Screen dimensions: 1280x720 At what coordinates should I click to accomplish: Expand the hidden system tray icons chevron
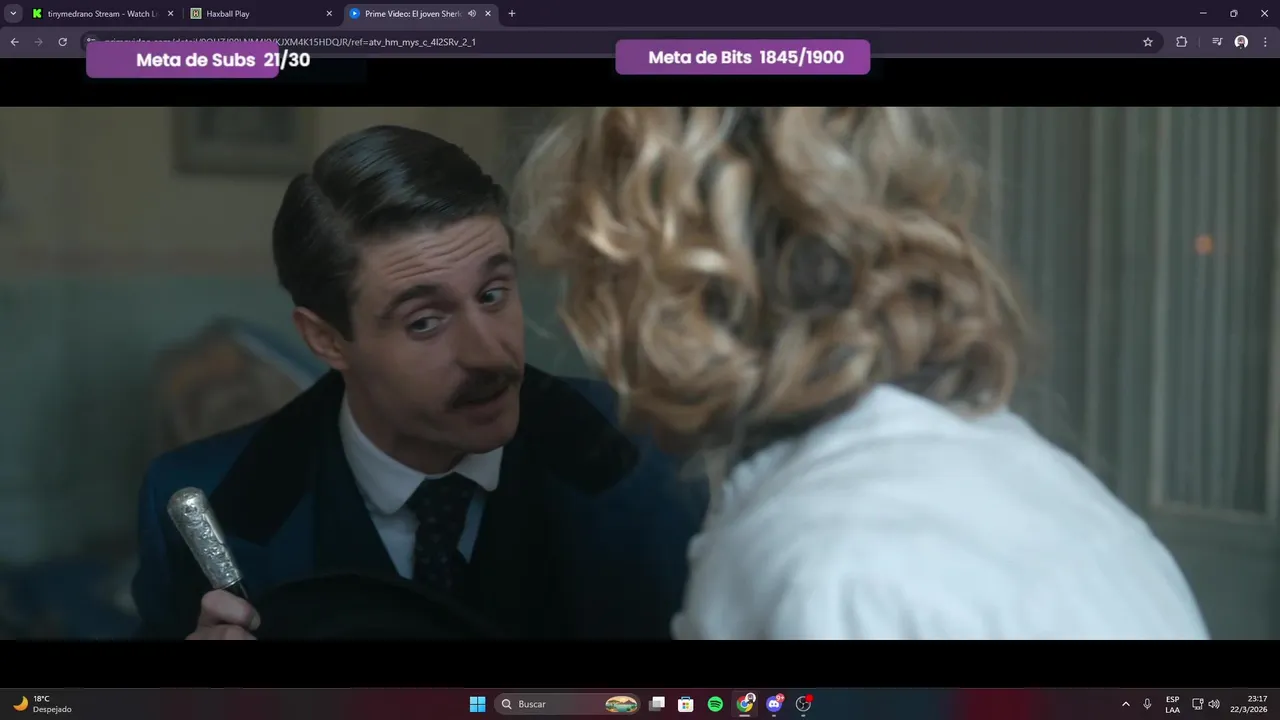[x=1126, y=704]
